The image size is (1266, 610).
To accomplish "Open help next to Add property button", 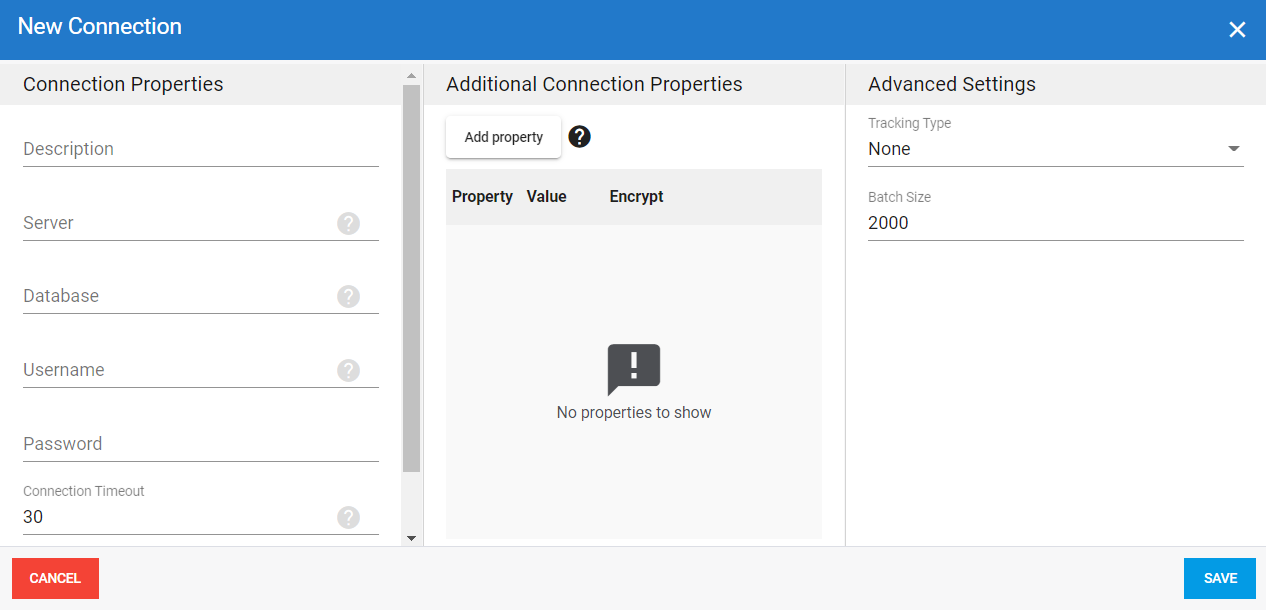I will (x=579, y=137).
